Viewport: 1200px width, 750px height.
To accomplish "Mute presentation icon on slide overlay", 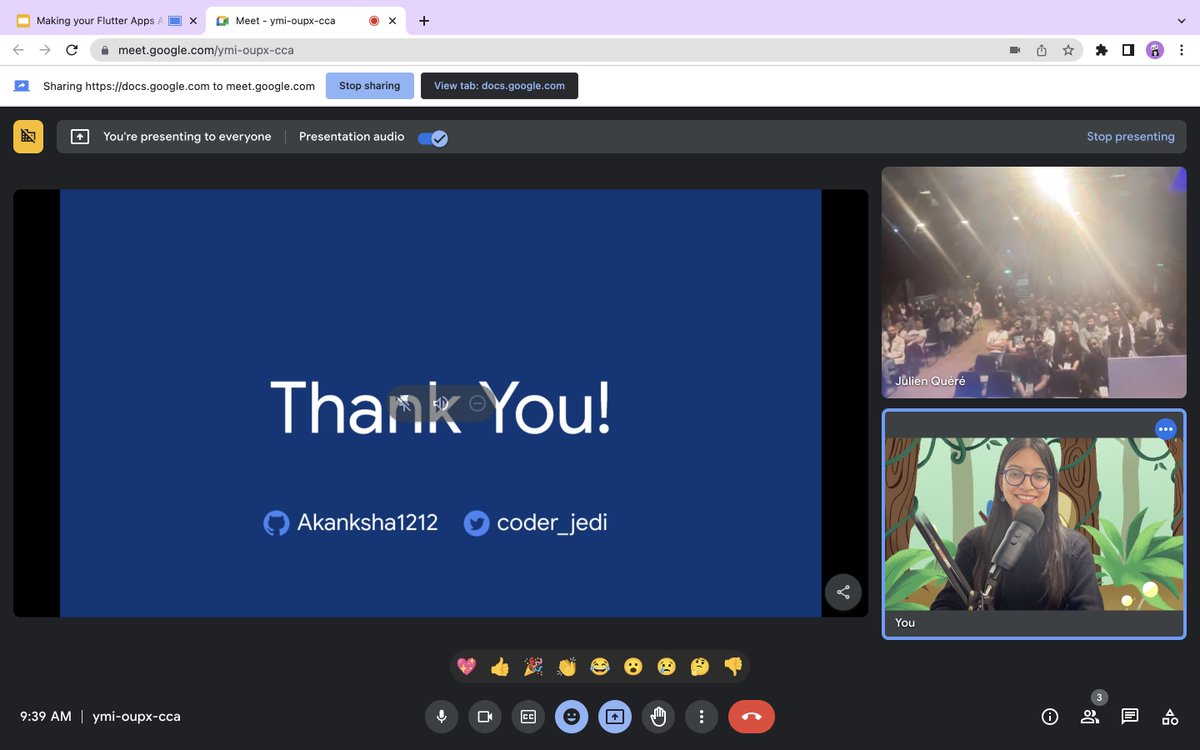I will point(404,403).
